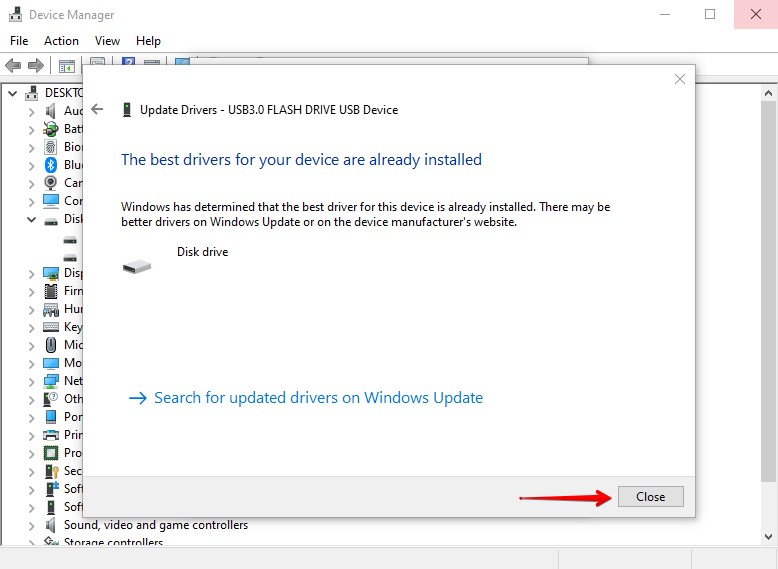Collapse the DESKTOP root computer node

pyautogui.click(x=13, y=93)
